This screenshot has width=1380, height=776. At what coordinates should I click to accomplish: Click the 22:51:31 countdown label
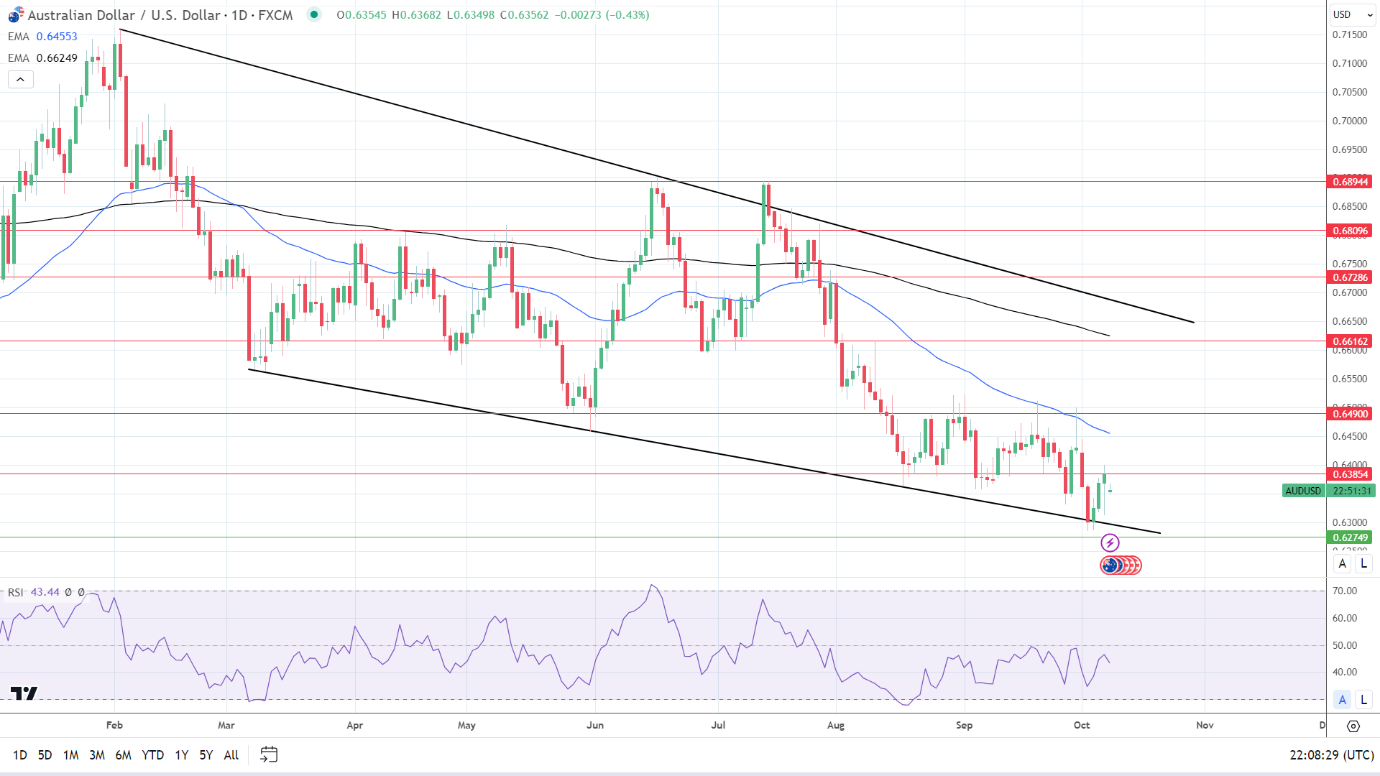[x=1350, y=491]
